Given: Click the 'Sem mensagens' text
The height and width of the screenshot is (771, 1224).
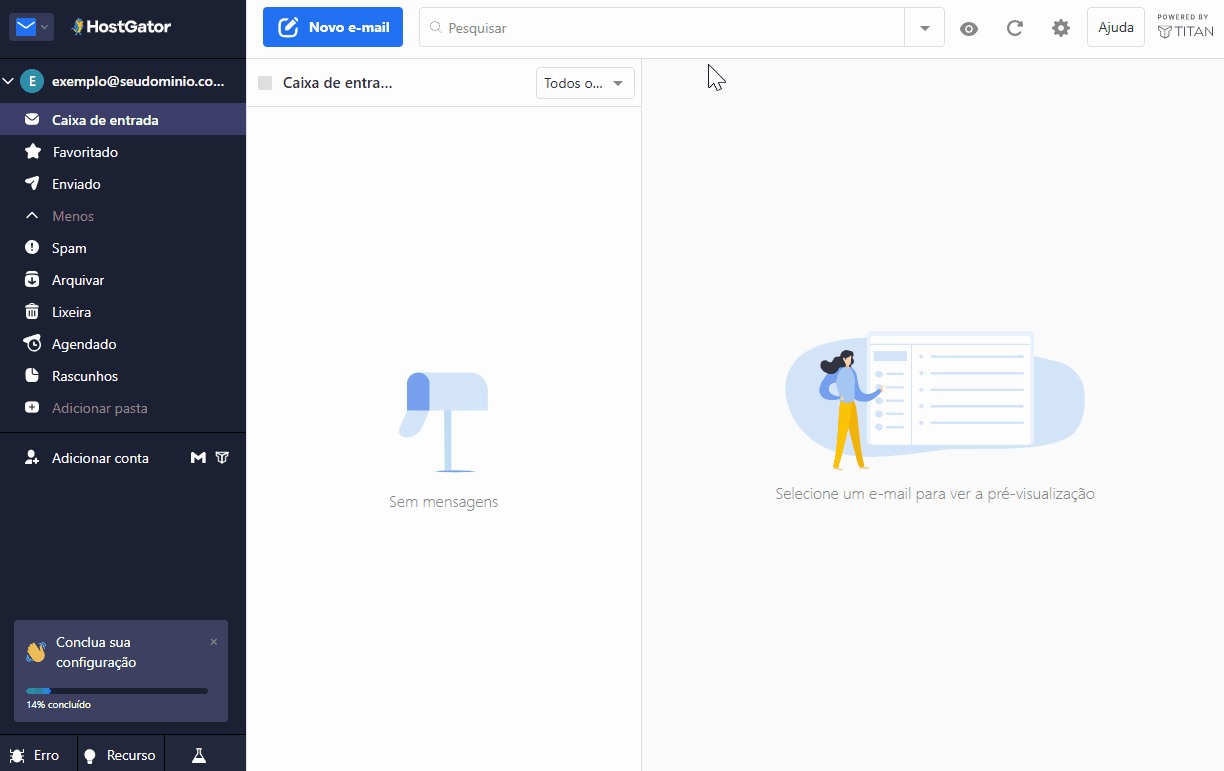Looking at the screenshot, I should 444,502.
